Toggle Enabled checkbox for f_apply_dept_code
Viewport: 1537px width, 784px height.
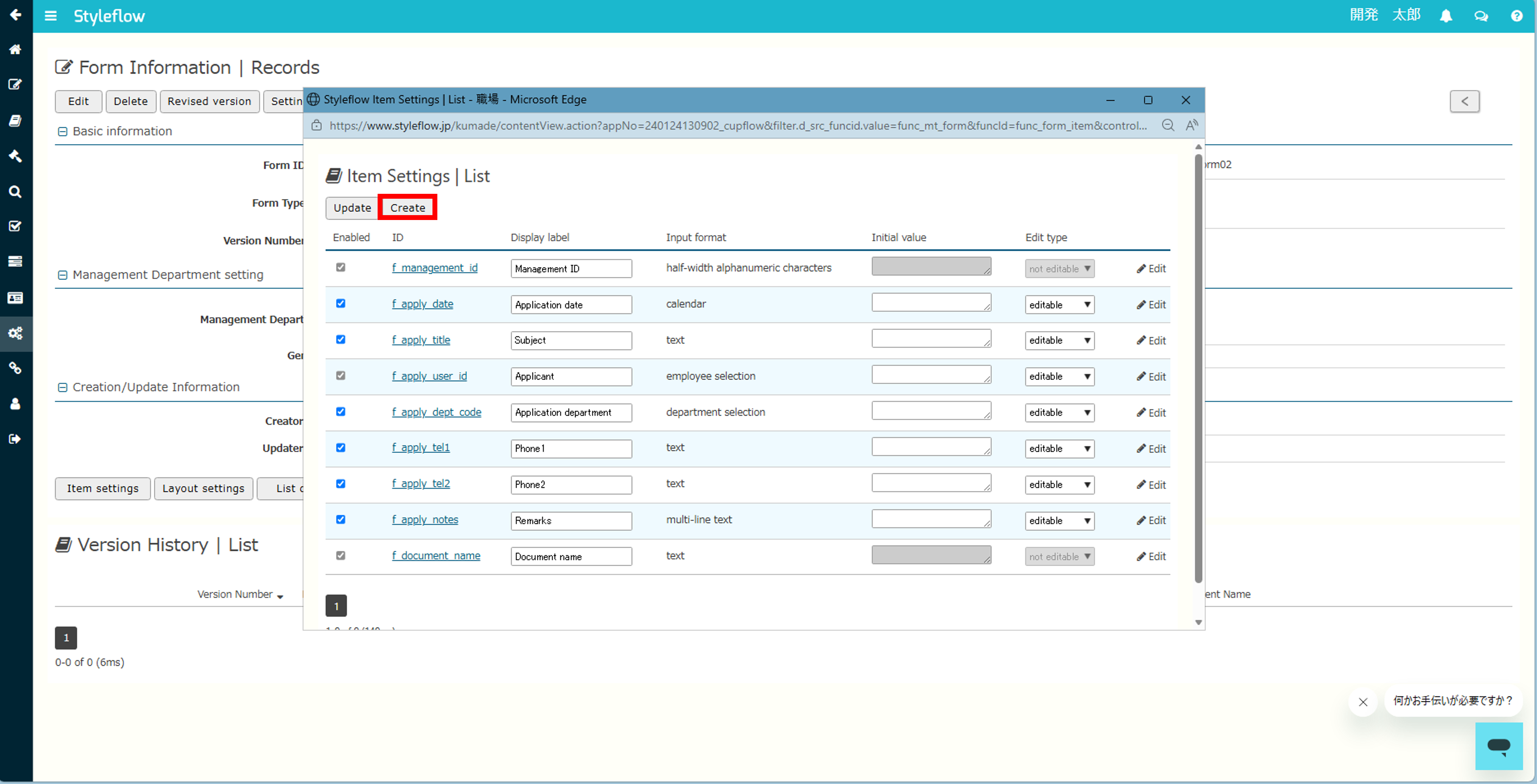pyautogui.click(x=341, y=412)
